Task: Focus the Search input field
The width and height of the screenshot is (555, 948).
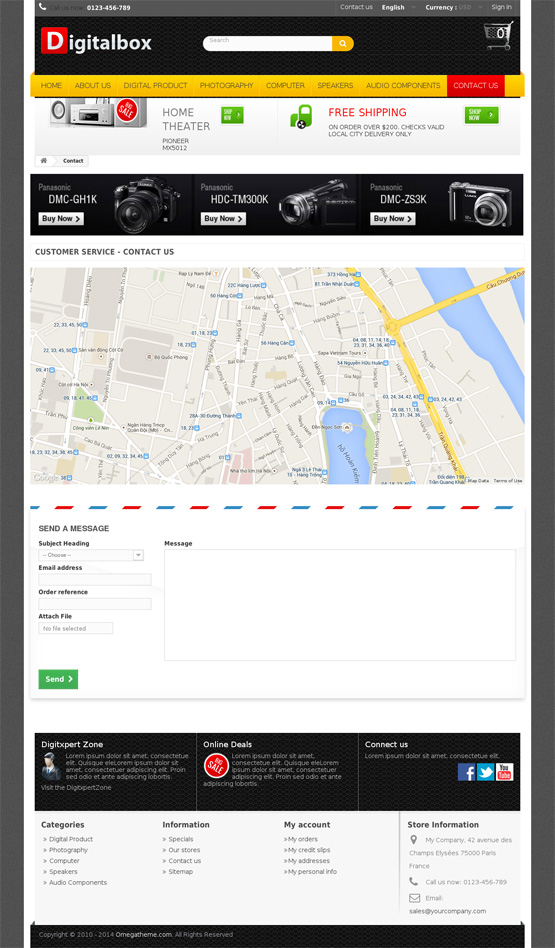Action: (268, 44)
